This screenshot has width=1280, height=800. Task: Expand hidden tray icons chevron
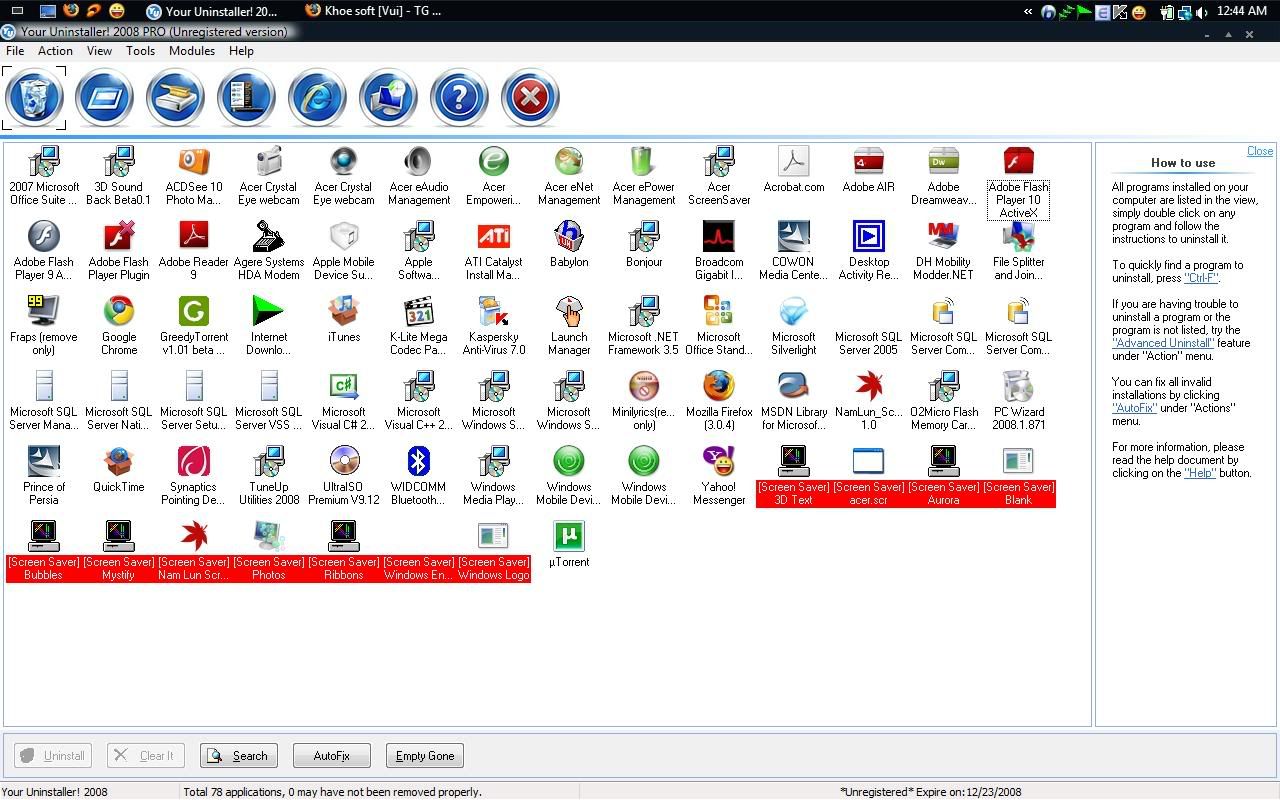pyautogui.click(x=1028, y=12)
